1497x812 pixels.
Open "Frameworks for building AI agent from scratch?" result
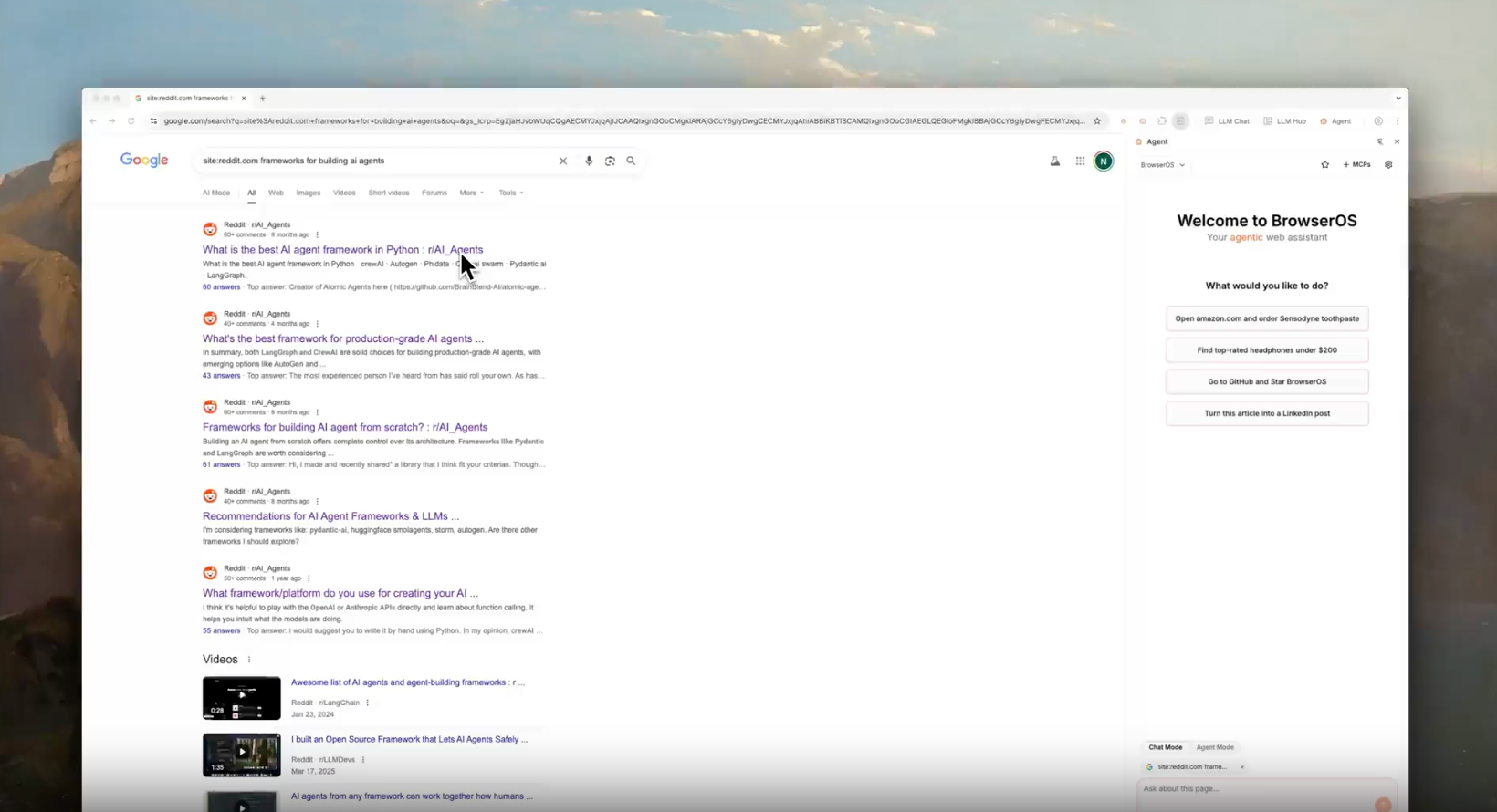click(x=344, y=427)
